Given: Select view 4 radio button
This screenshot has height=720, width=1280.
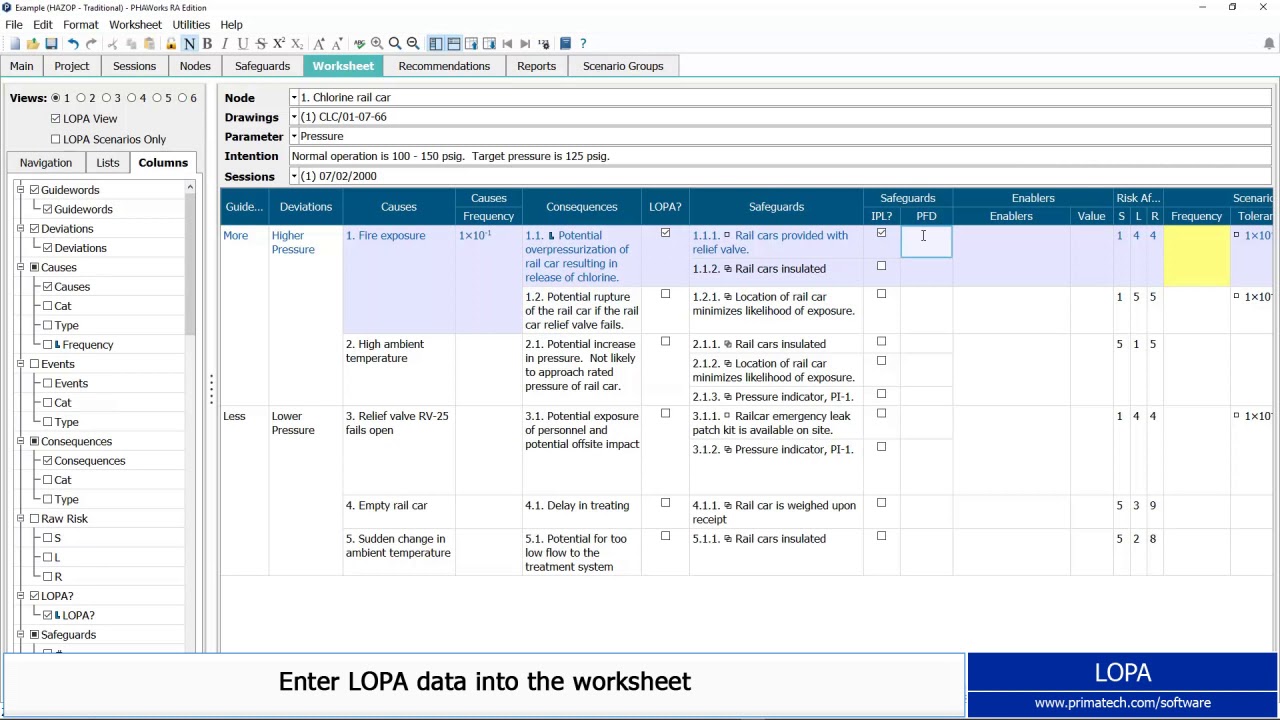Looking at the screenshot, I should (131, 98).
